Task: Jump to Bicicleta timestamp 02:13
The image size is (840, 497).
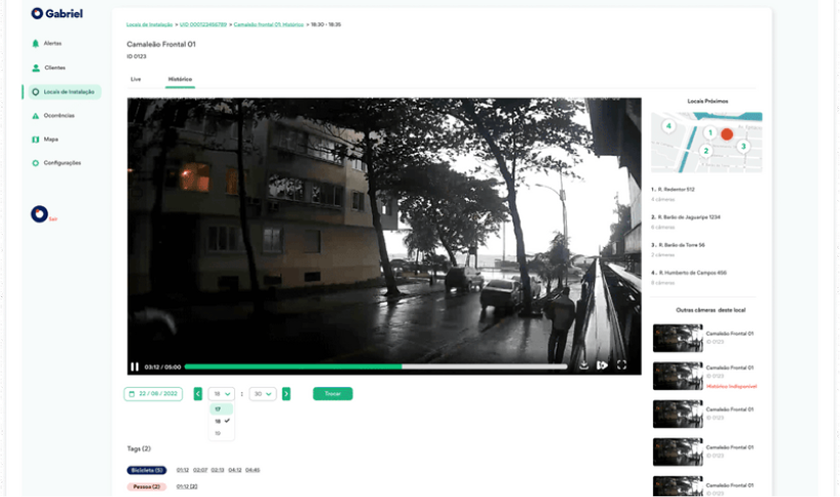Action: [x=218, y=470]
